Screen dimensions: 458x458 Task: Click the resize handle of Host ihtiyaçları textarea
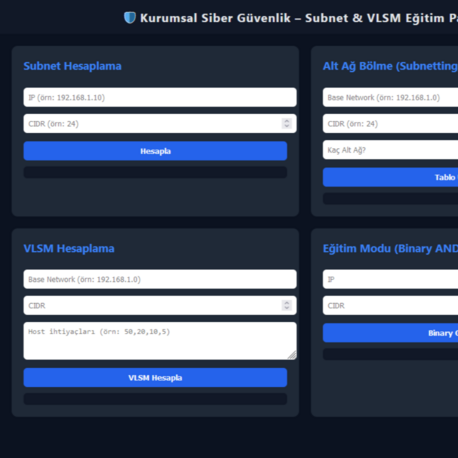(292, 356)
